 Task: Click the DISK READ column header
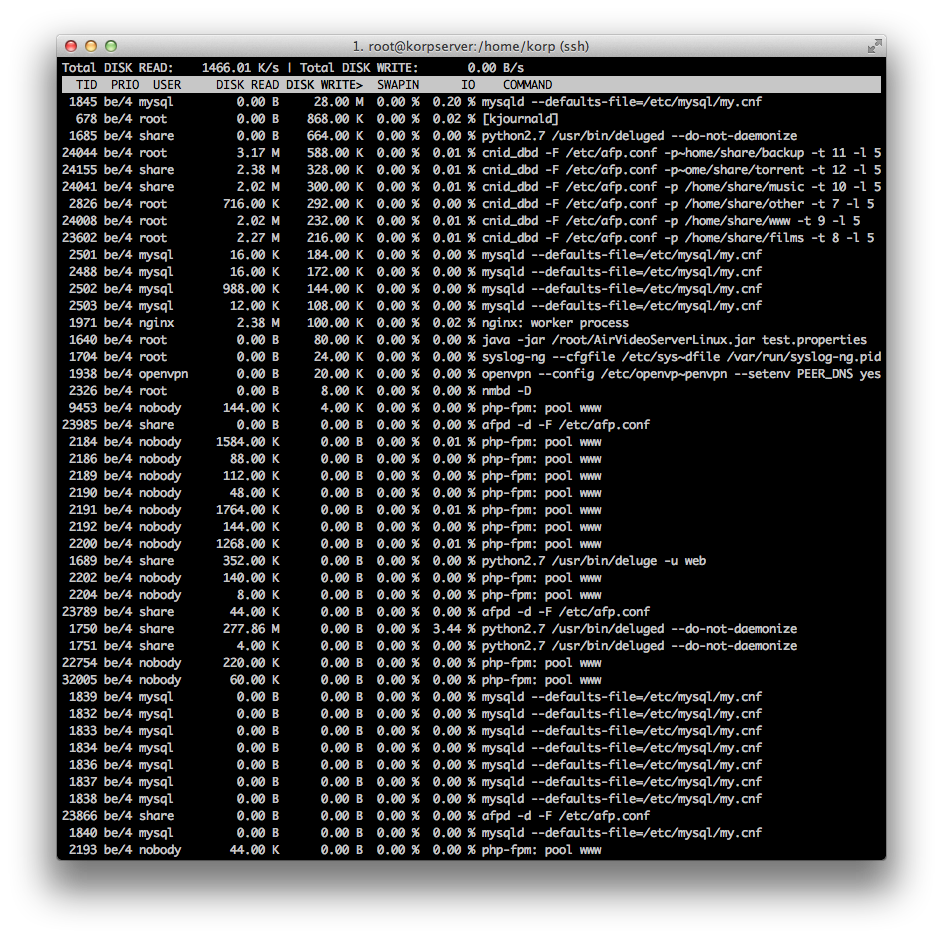point(247,85)
